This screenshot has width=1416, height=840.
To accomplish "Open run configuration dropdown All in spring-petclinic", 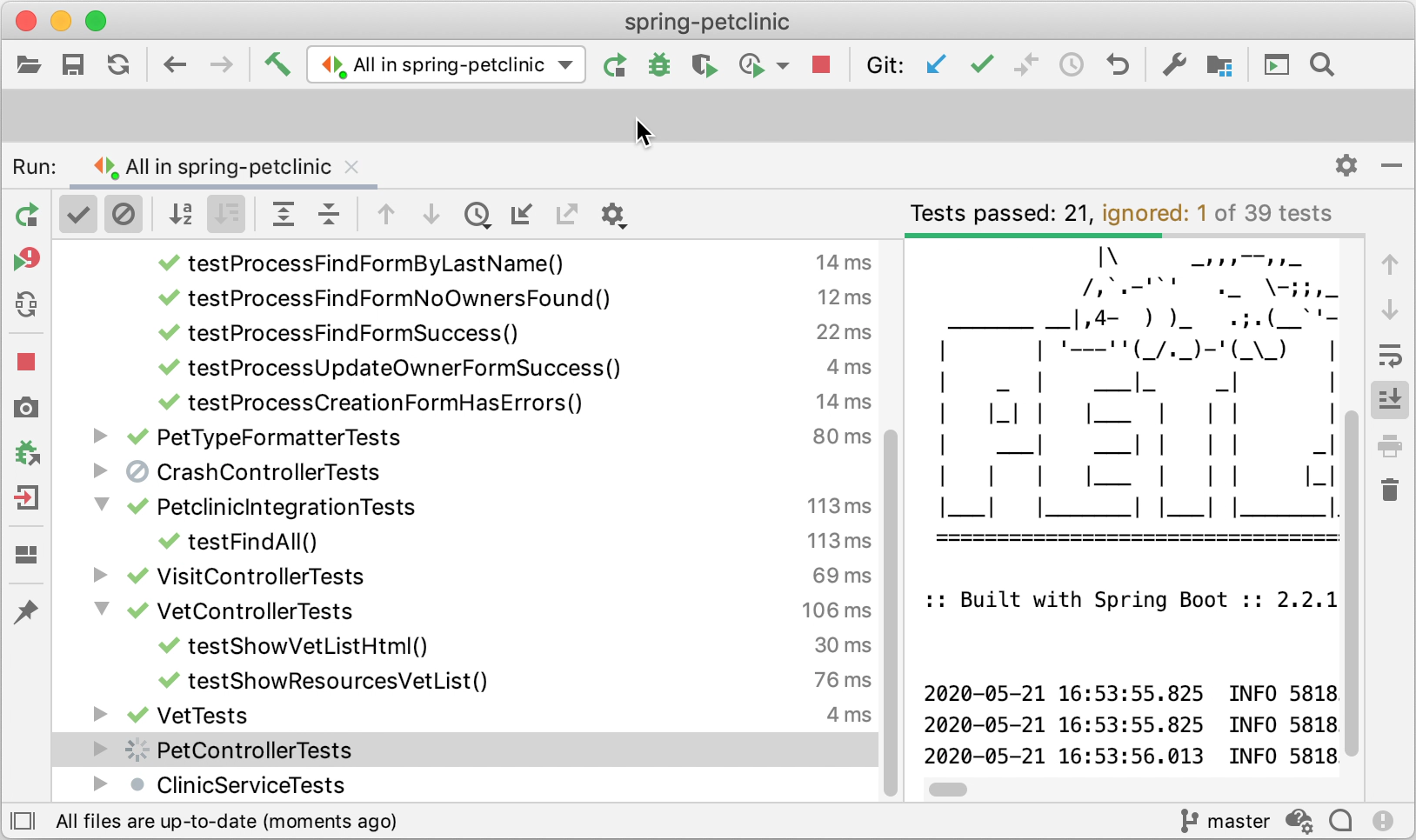I will click(x=446, y=65).
